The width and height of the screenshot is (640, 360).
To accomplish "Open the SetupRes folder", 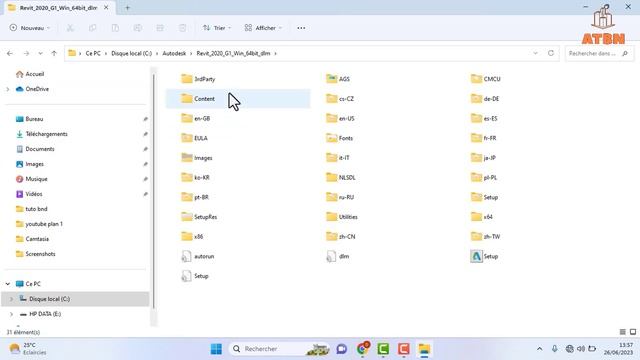I will click(x=199, y=217).
